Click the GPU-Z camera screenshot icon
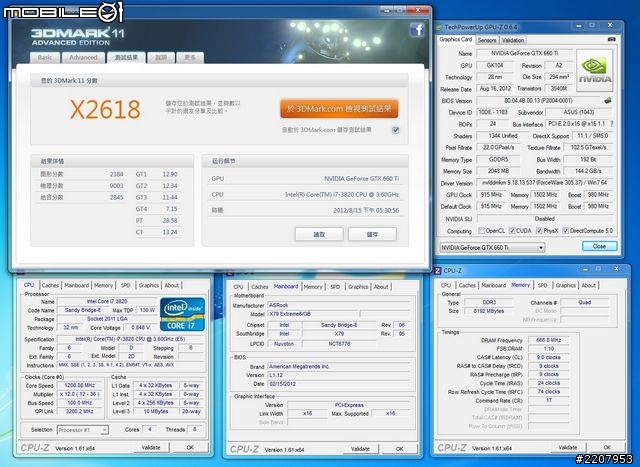 coord(611,39)
